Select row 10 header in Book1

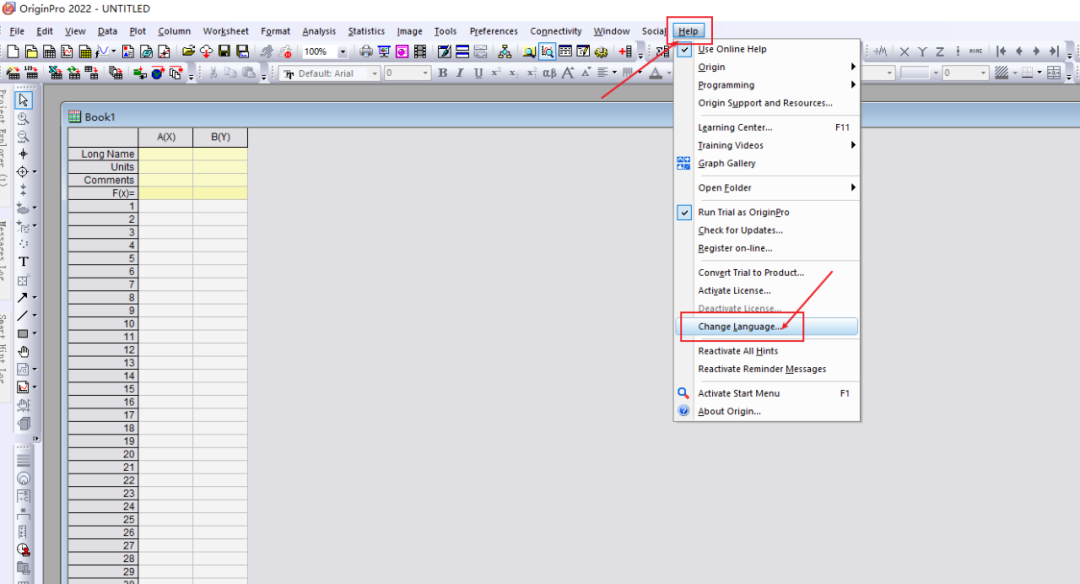click(x=103, y=324)
